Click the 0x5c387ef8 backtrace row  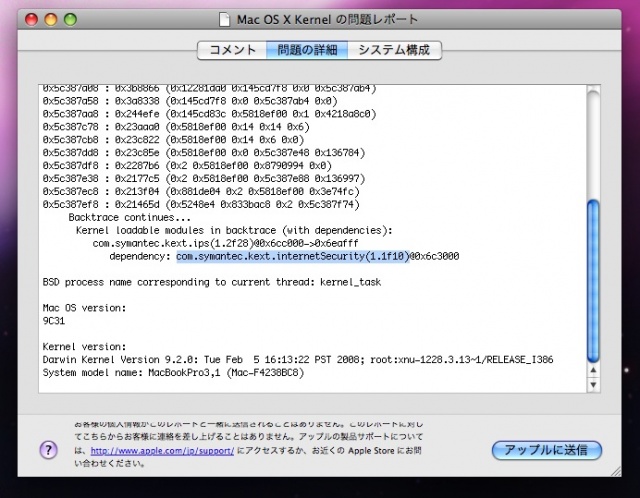coord(201,205)
